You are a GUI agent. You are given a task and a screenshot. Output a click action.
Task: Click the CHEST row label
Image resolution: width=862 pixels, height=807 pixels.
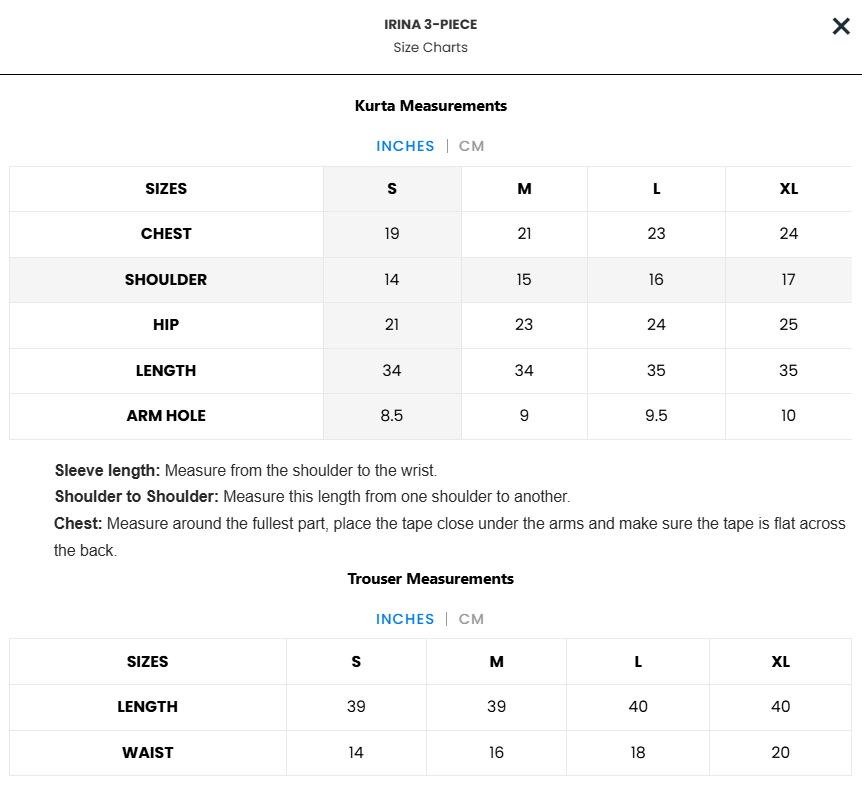[166, 234]
